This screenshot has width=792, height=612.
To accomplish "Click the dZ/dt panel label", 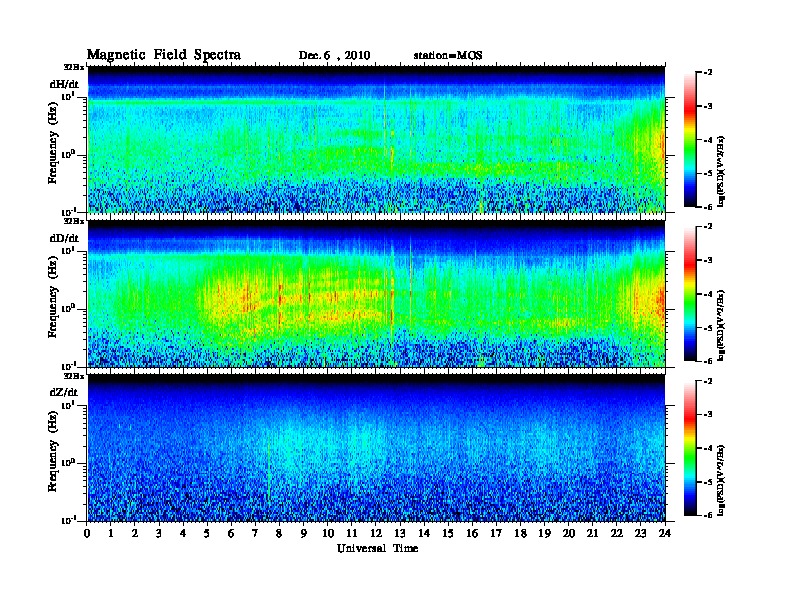I will click(64, 392).
